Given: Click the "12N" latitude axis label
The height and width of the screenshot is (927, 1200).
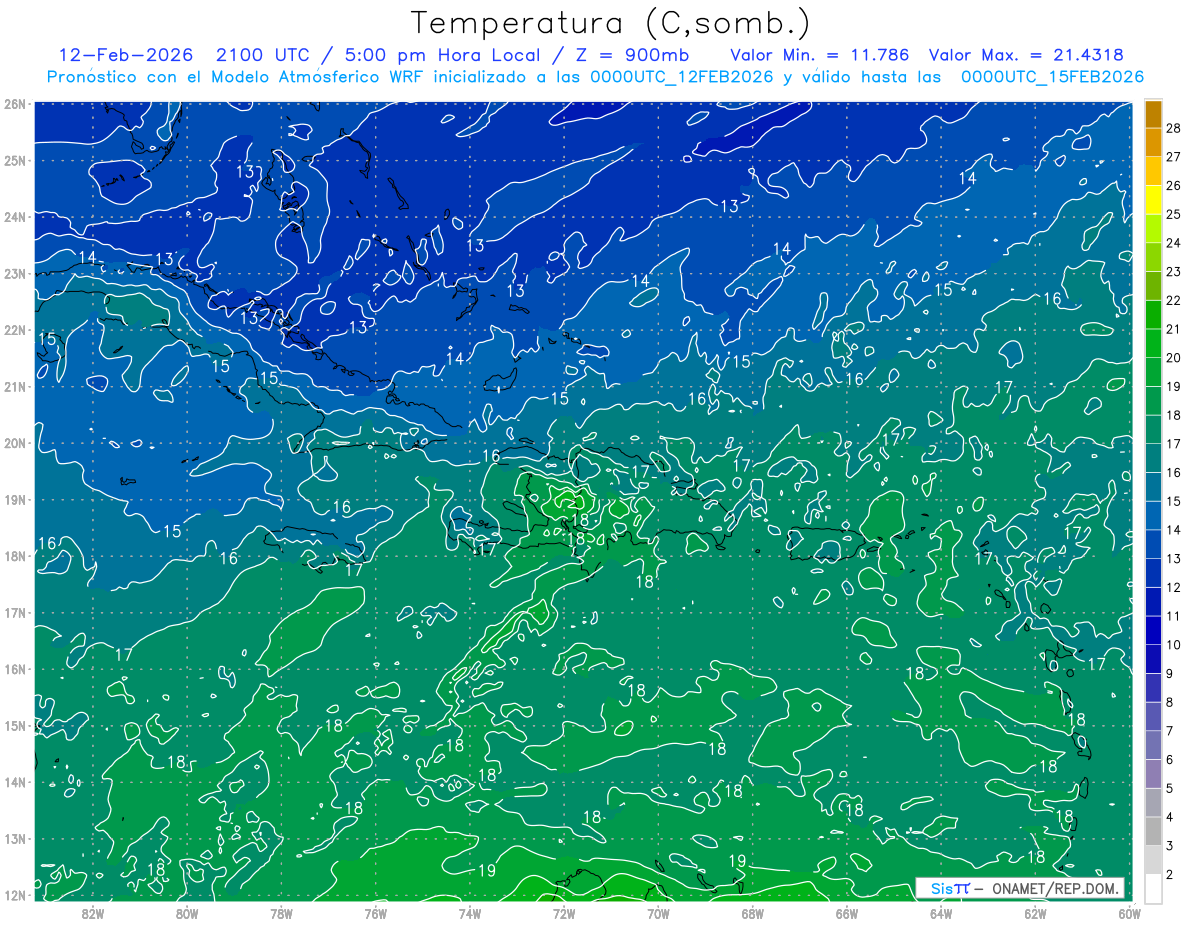Looking at the screenshot, I should click(15, 895).
